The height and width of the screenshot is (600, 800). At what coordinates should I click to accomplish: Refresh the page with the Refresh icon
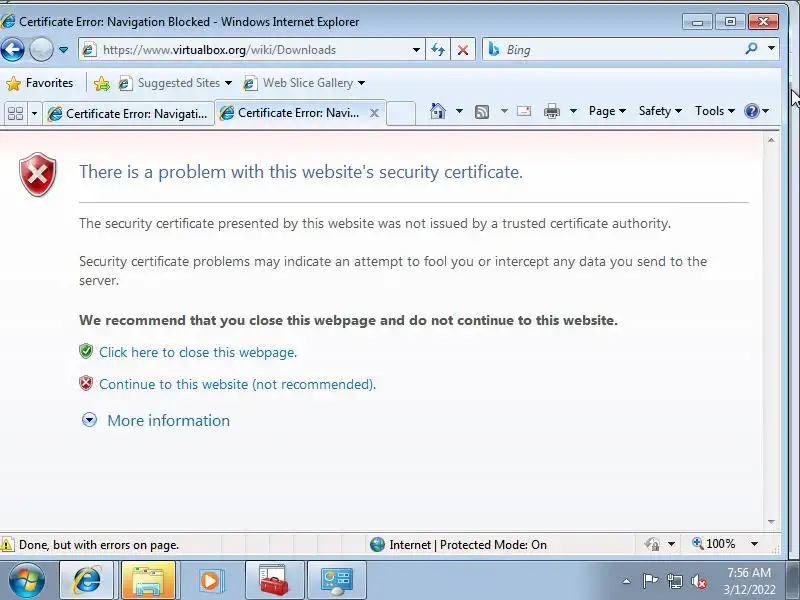click(438, 49)
